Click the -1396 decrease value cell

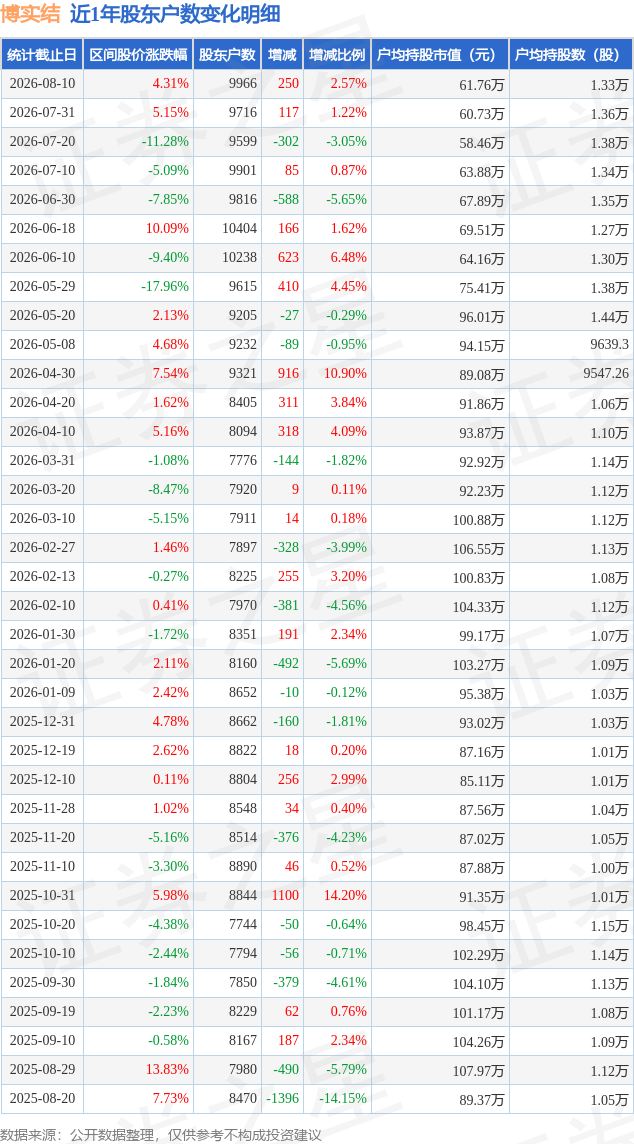[282, 1098]
